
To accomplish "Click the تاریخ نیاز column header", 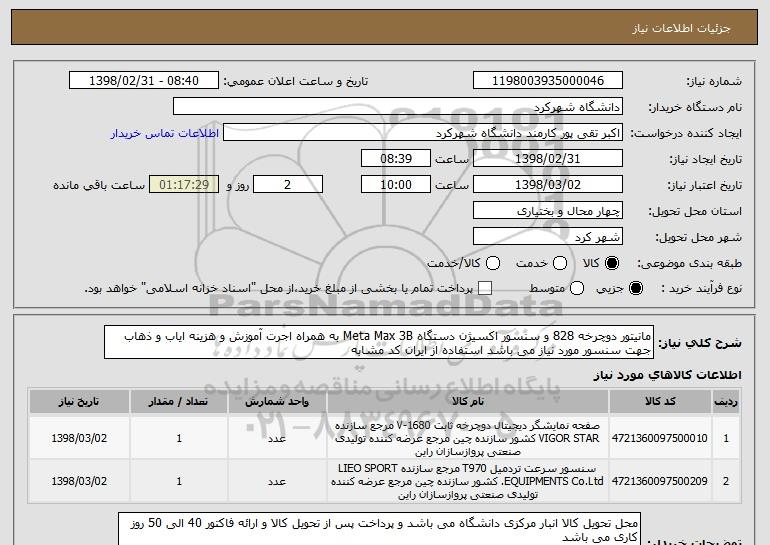I will pyautogui.click(x=79, y=402).
